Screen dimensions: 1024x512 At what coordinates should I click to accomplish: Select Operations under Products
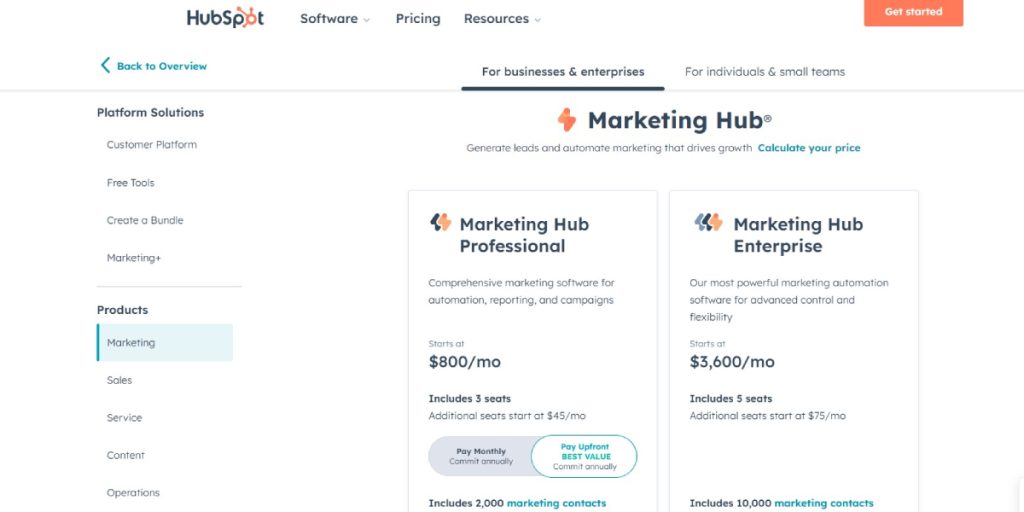(133, 493)
